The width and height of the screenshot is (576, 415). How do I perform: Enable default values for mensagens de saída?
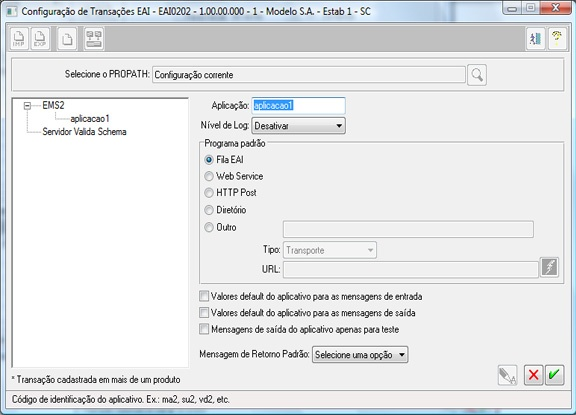coord(204,313)
